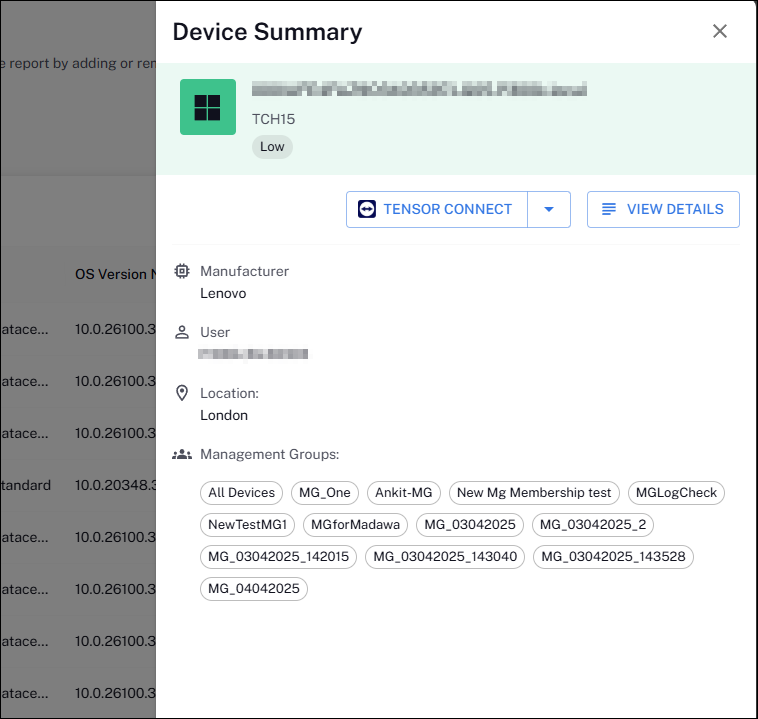Select the Low risk badge
Viewport: 758px width, 719px height.
(272, 146)
